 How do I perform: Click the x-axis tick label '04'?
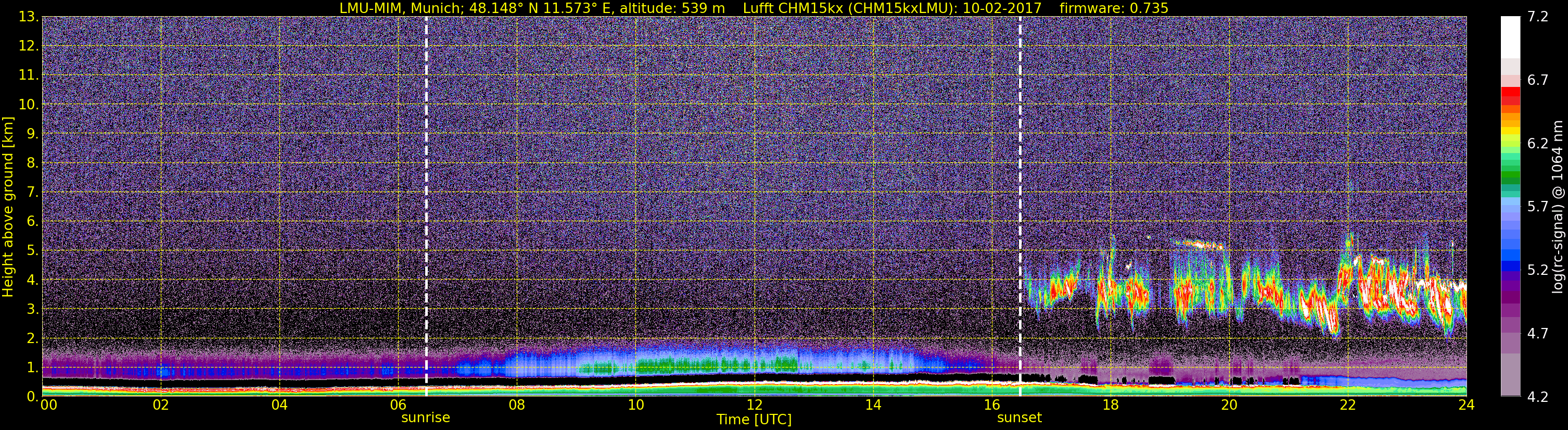tap(279, 406)
